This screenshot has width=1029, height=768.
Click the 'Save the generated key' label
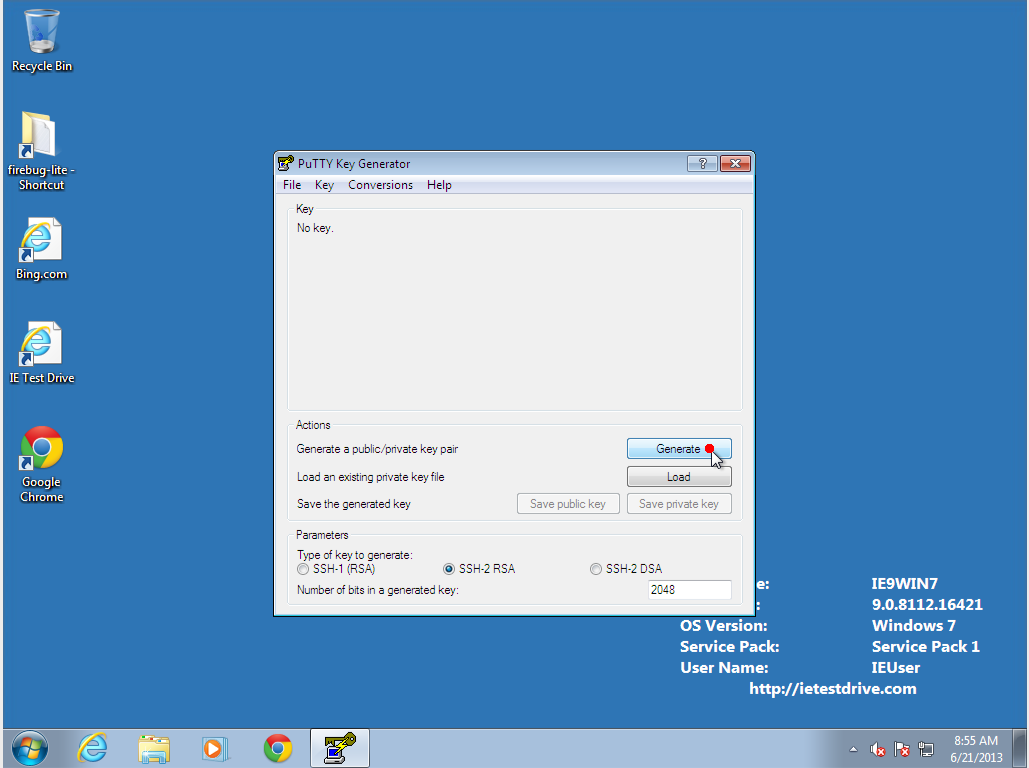[x=354, y=504]
